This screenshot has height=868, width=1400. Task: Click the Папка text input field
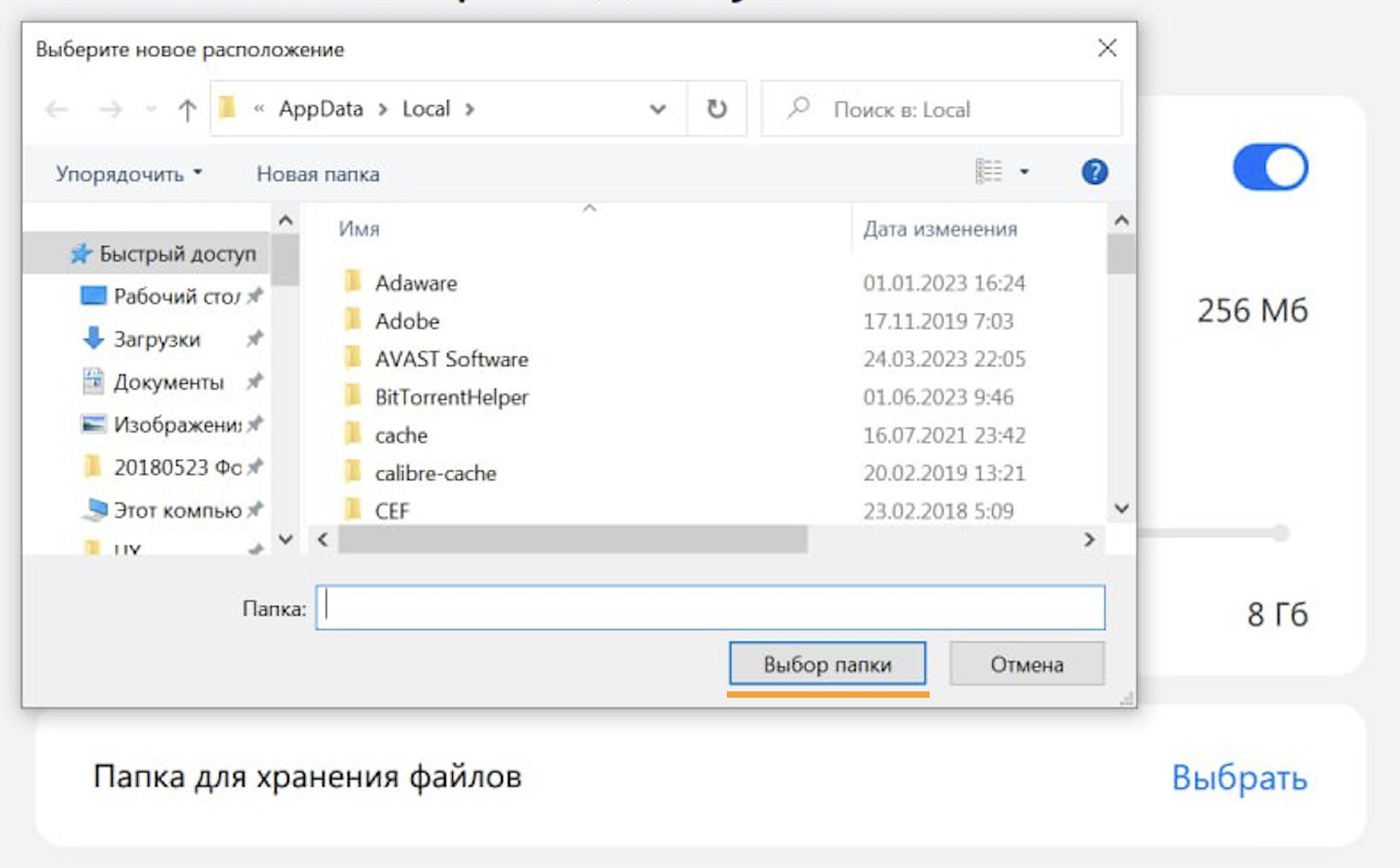tap(710, 607)
